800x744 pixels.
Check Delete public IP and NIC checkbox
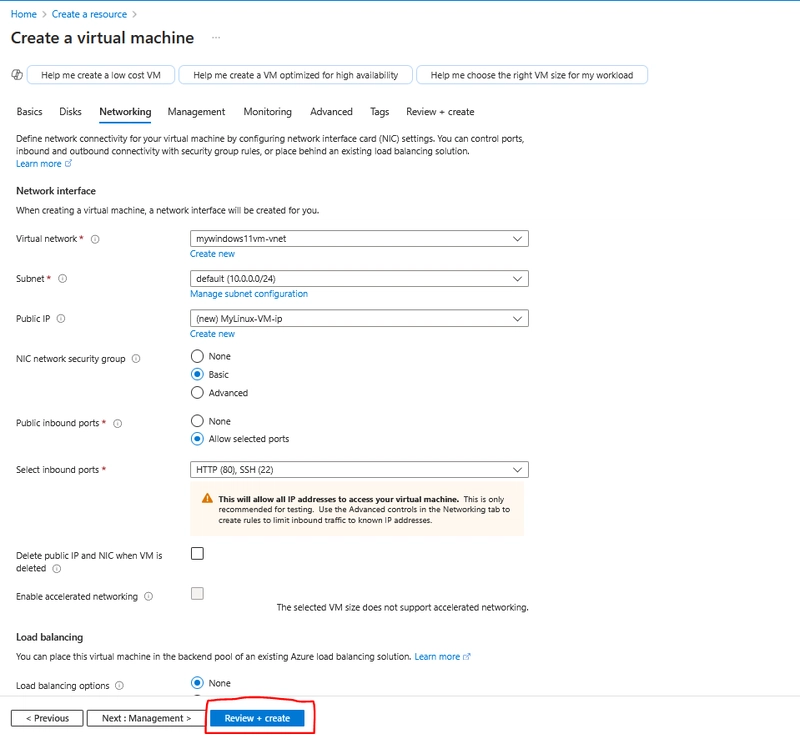197,554
